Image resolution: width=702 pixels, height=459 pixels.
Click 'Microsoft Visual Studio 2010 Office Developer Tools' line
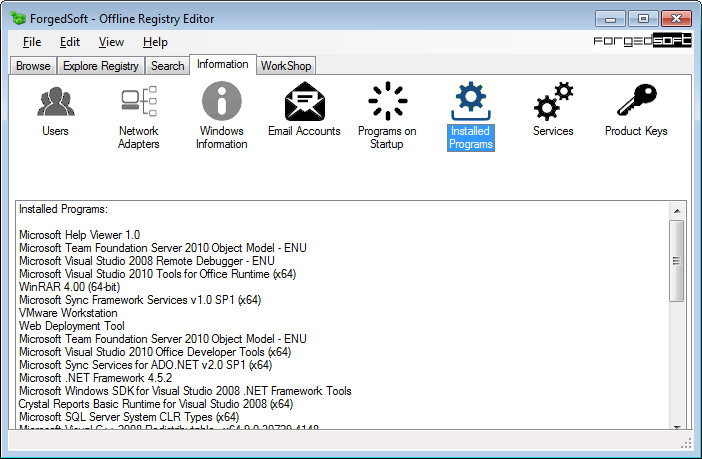155,352
